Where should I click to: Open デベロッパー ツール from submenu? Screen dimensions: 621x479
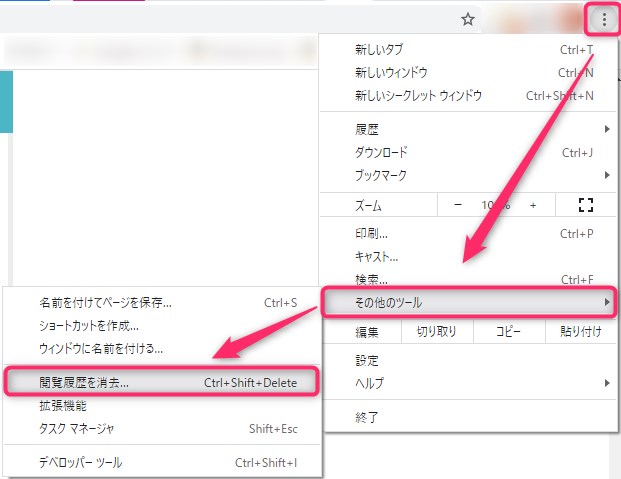coord(162,462)
